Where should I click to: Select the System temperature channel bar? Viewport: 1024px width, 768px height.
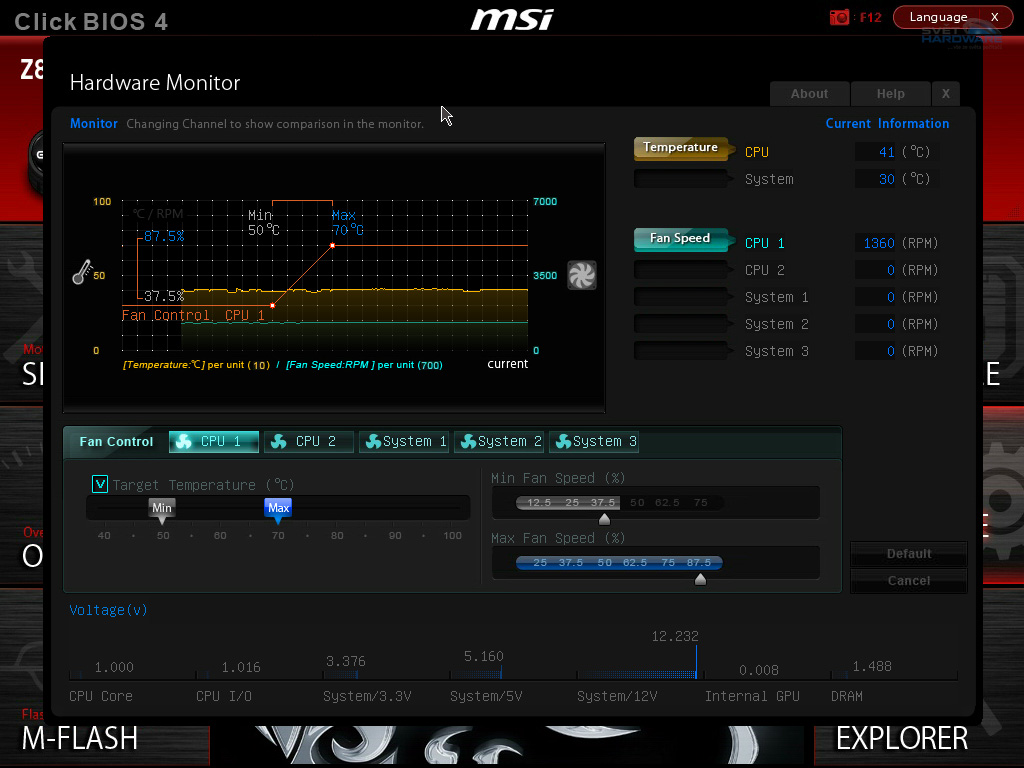[x=681, y=178]
